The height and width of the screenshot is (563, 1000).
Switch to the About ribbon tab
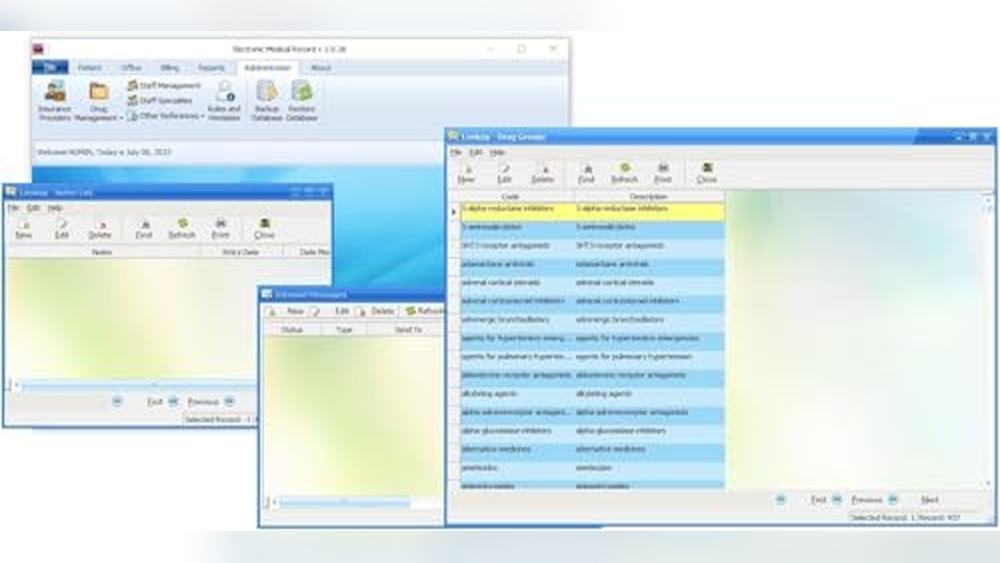point(321,68)
